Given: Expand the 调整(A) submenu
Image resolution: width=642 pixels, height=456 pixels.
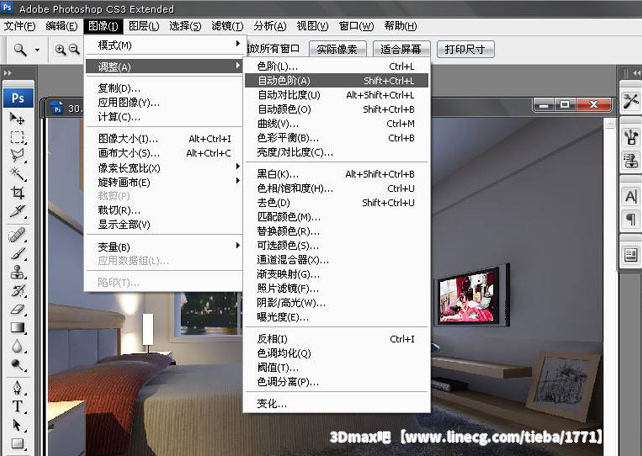Looking at the screenshot, I should click(x=164, y=66).
